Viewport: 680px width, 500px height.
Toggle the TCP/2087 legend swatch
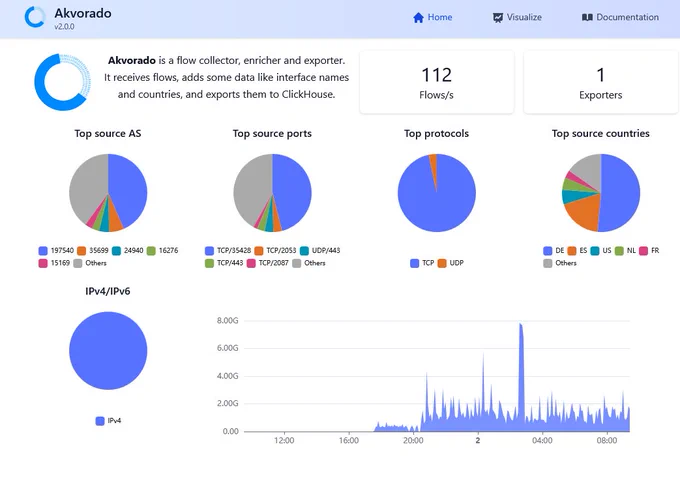(251, 263)
